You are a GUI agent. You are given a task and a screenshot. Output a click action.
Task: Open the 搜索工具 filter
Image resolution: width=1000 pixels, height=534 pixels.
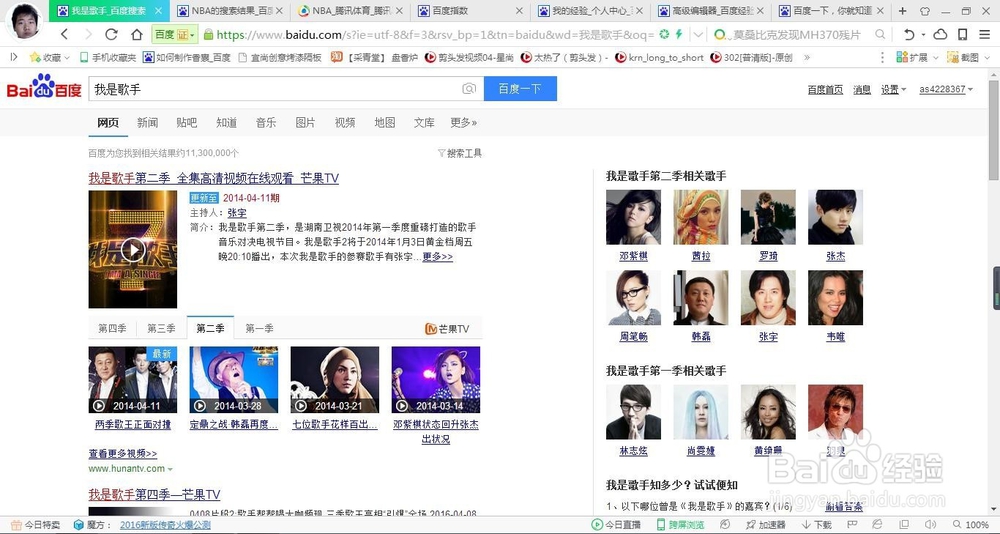point(460,153)
